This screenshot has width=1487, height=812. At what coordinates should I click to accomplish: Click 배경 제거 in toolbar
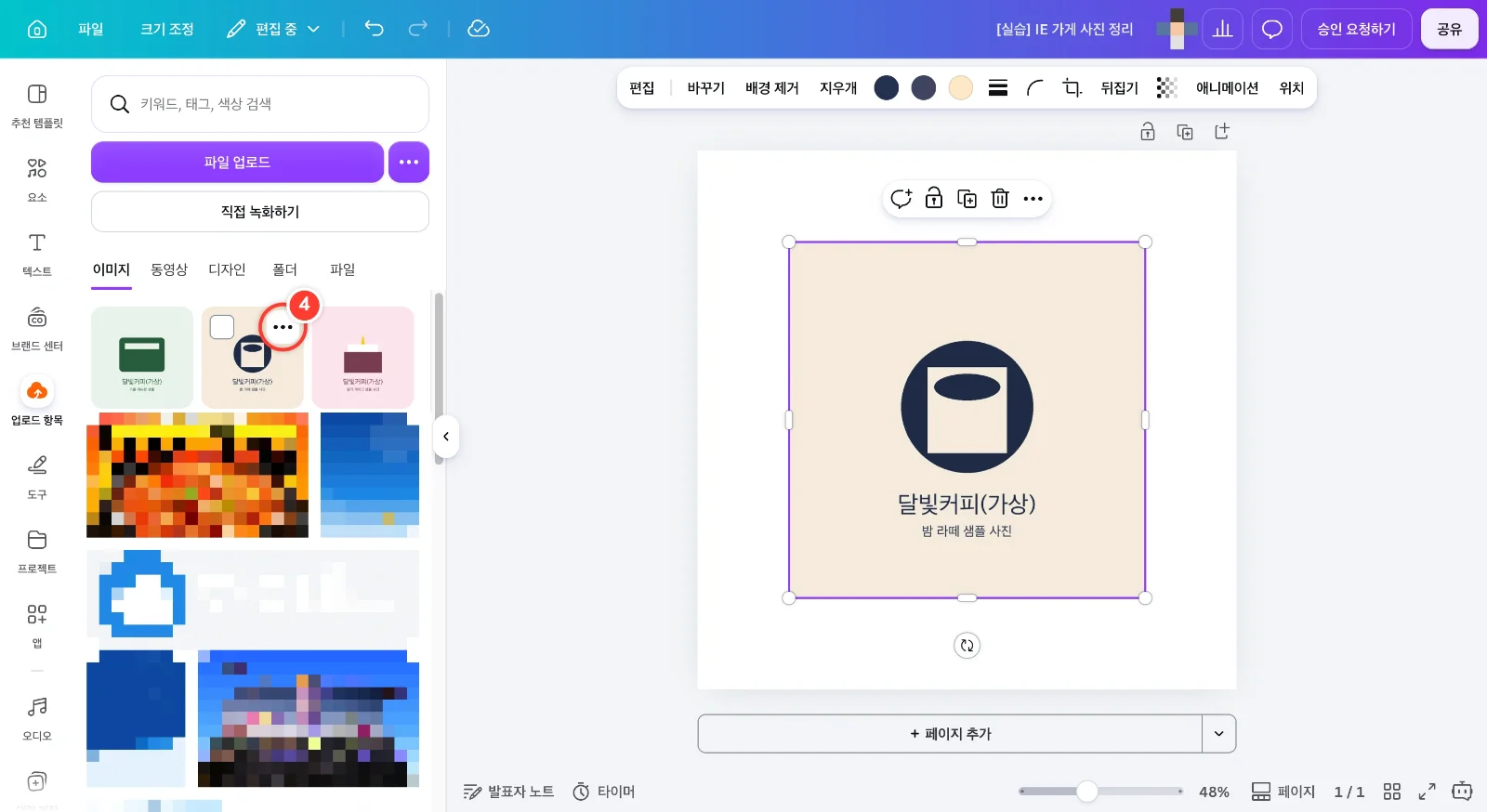772,88
